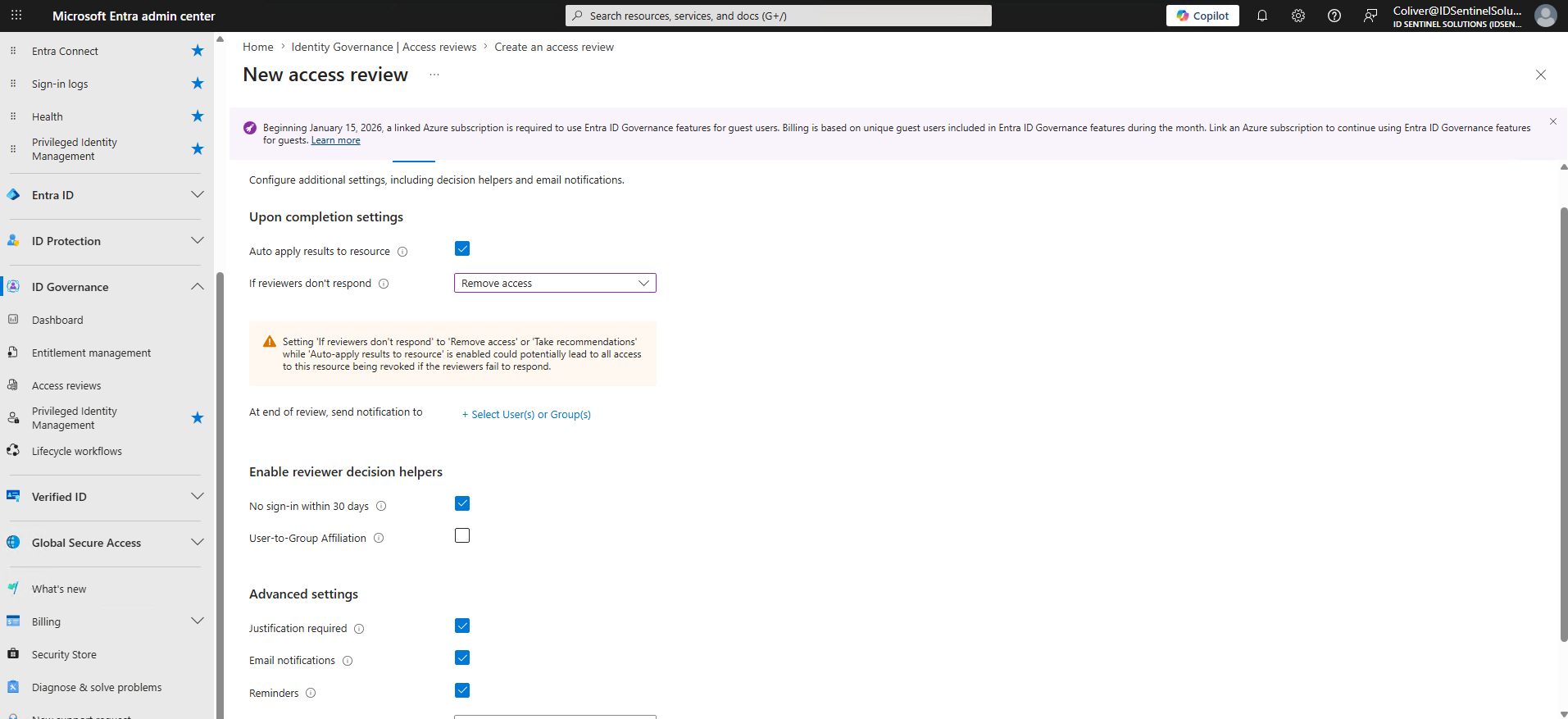Uncheck Justification required

coord(462,626)
